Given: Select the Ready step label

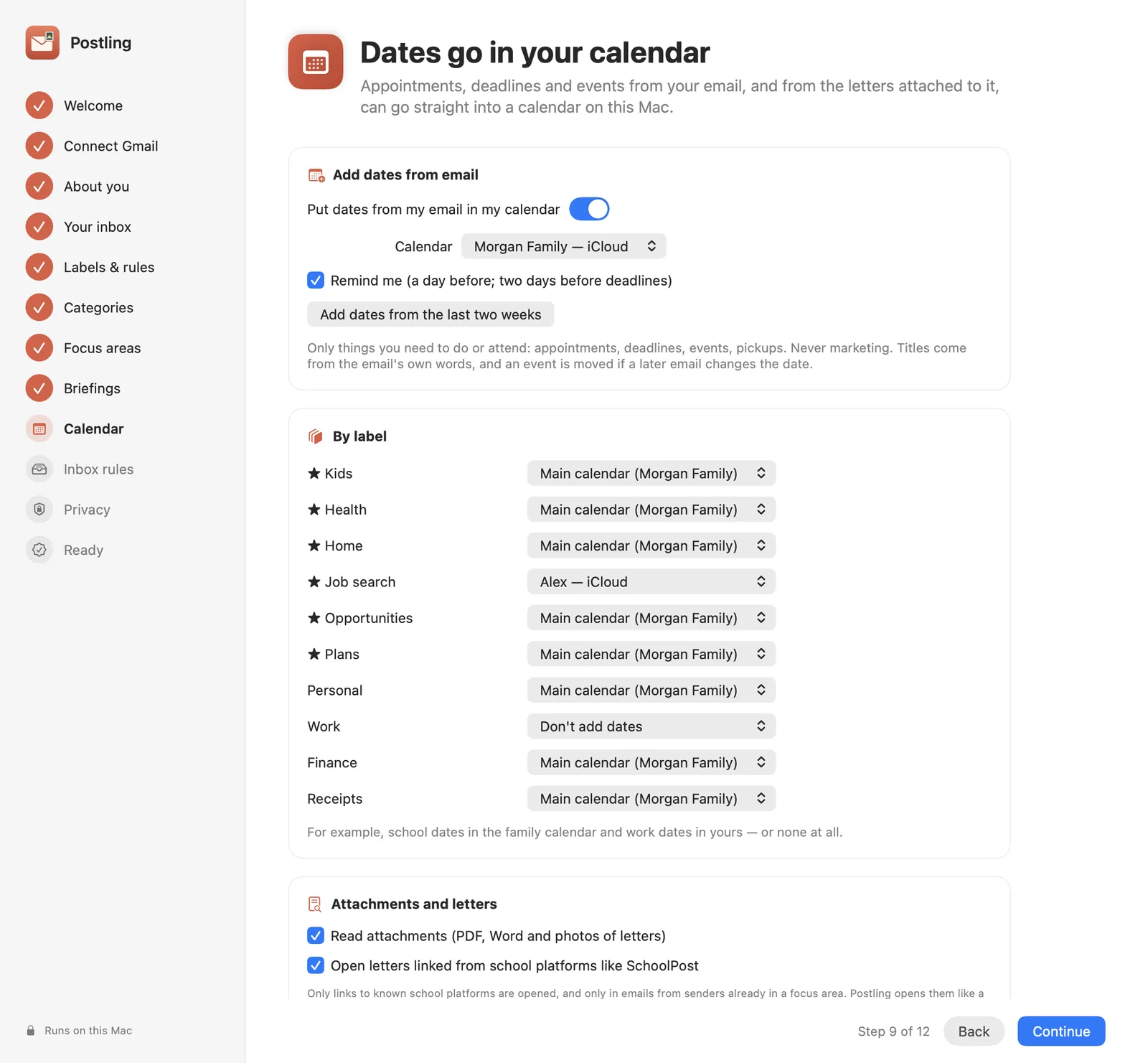Looking at the screenshot, I should (x=83, y=550).
